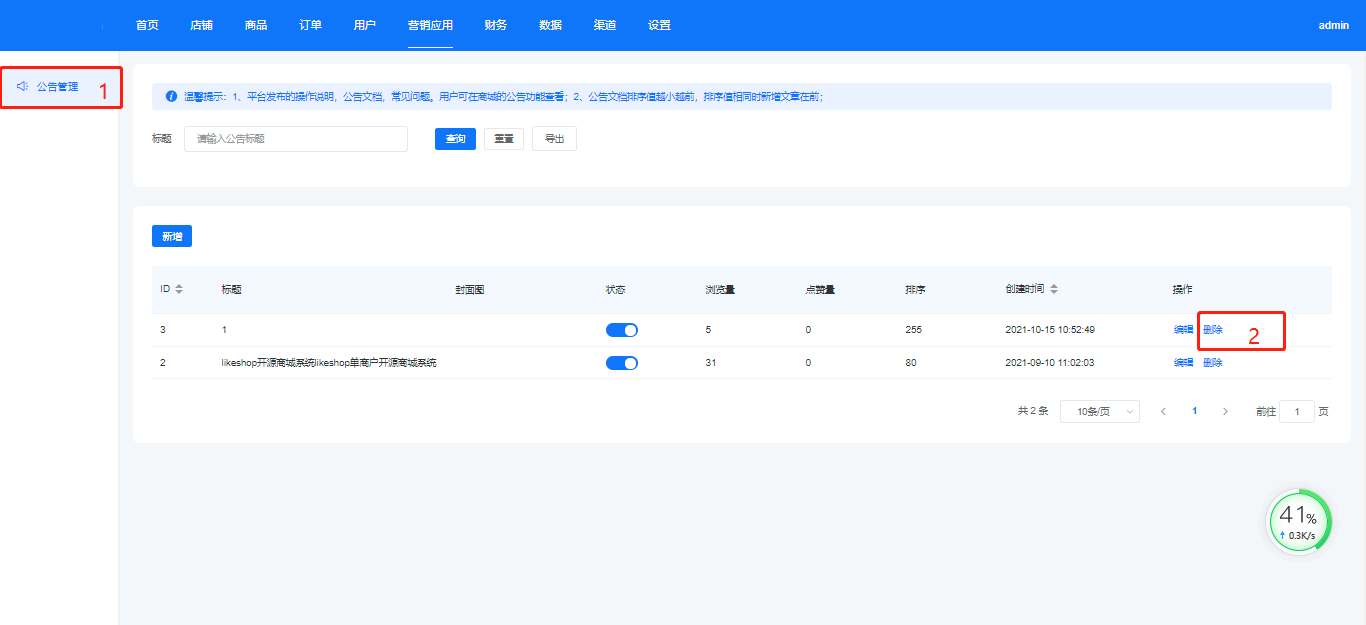Click the info icon in the tip banner
Viewport: 1366px width, 625px height.
tap(171, 97)
